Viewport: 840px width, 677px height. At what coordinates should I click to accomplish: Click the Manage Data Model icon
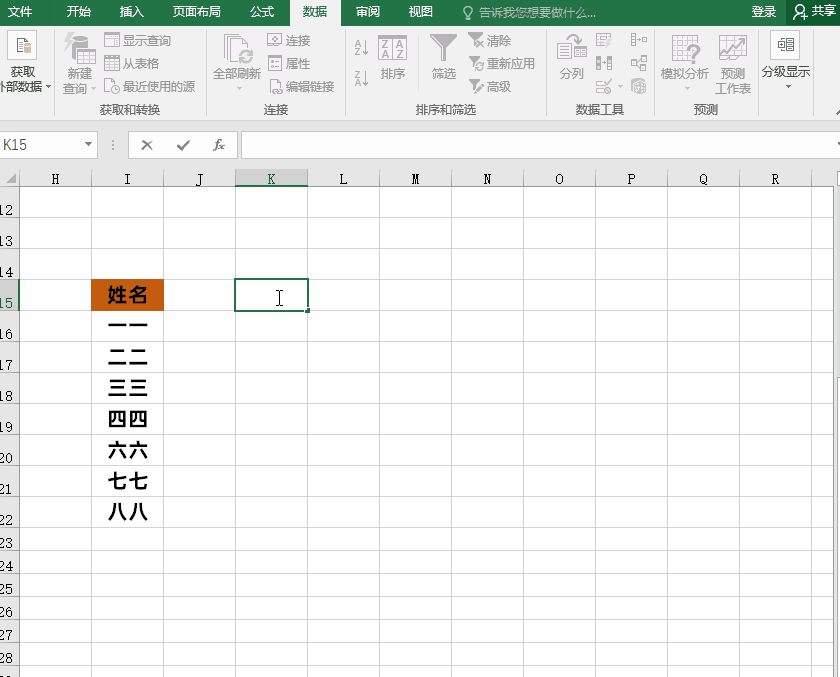coord(639,86)
